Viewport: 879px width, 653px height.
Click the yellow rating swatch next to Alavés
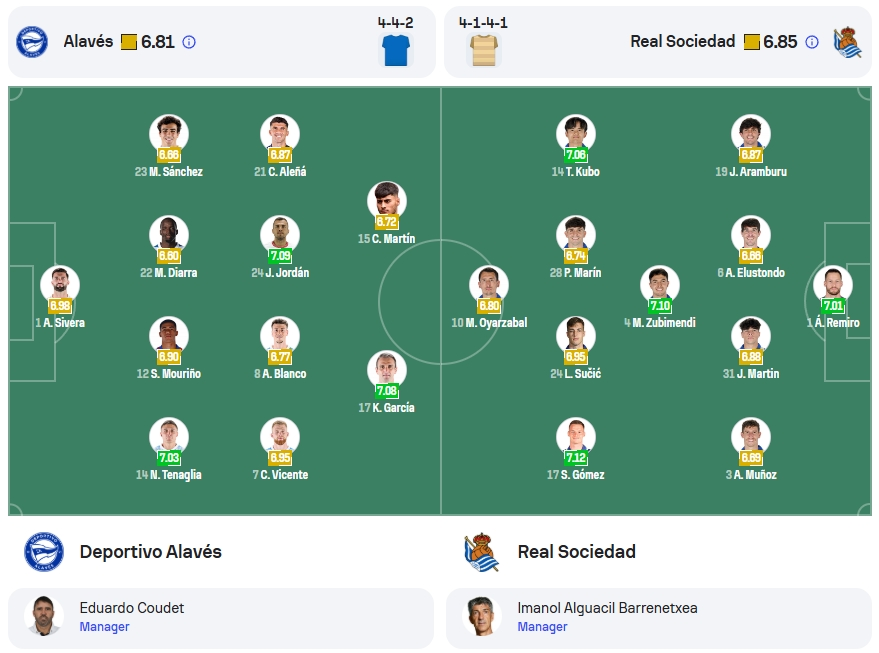(129, 42)
